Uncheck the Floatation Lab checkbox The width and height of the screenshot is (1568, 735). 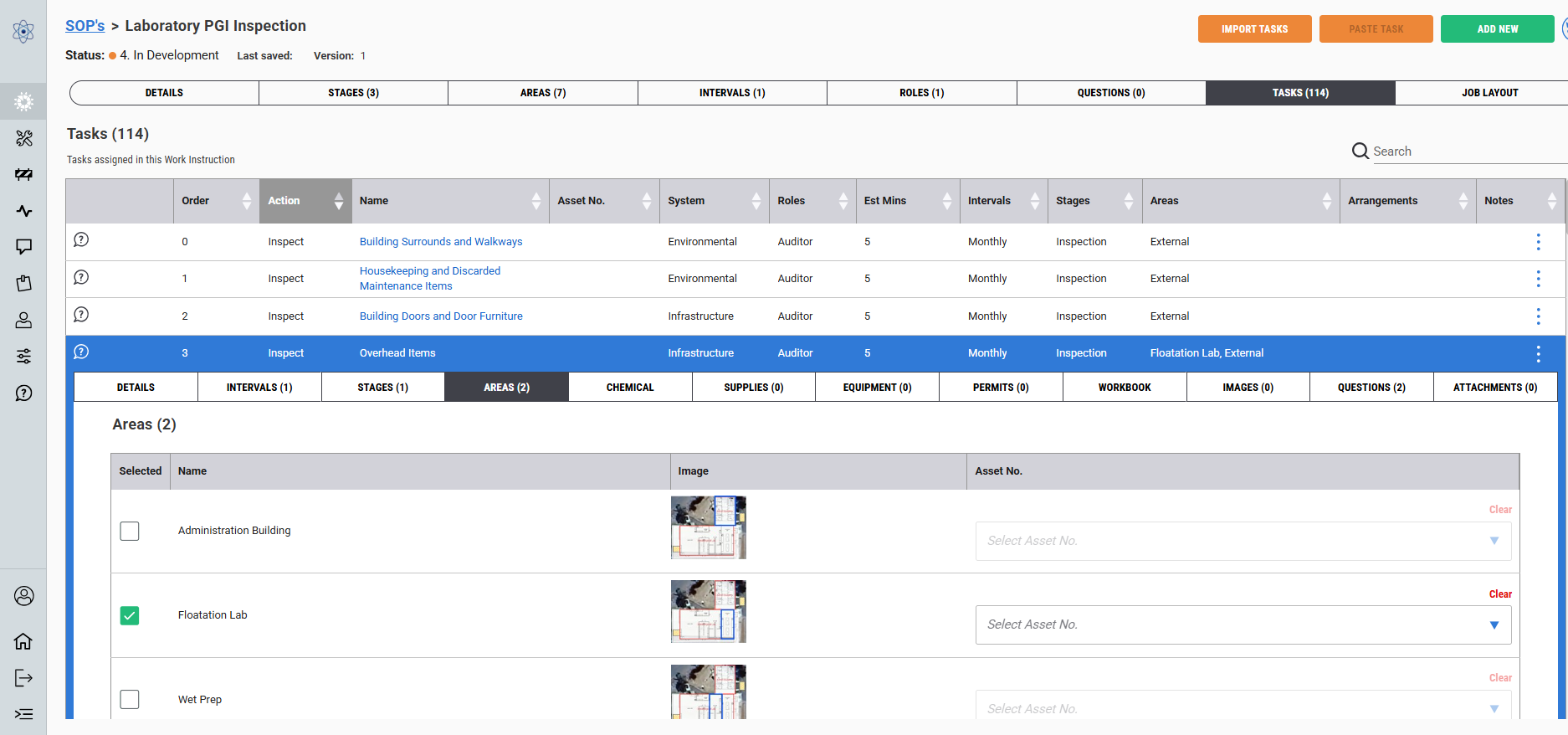coord(130,616)
